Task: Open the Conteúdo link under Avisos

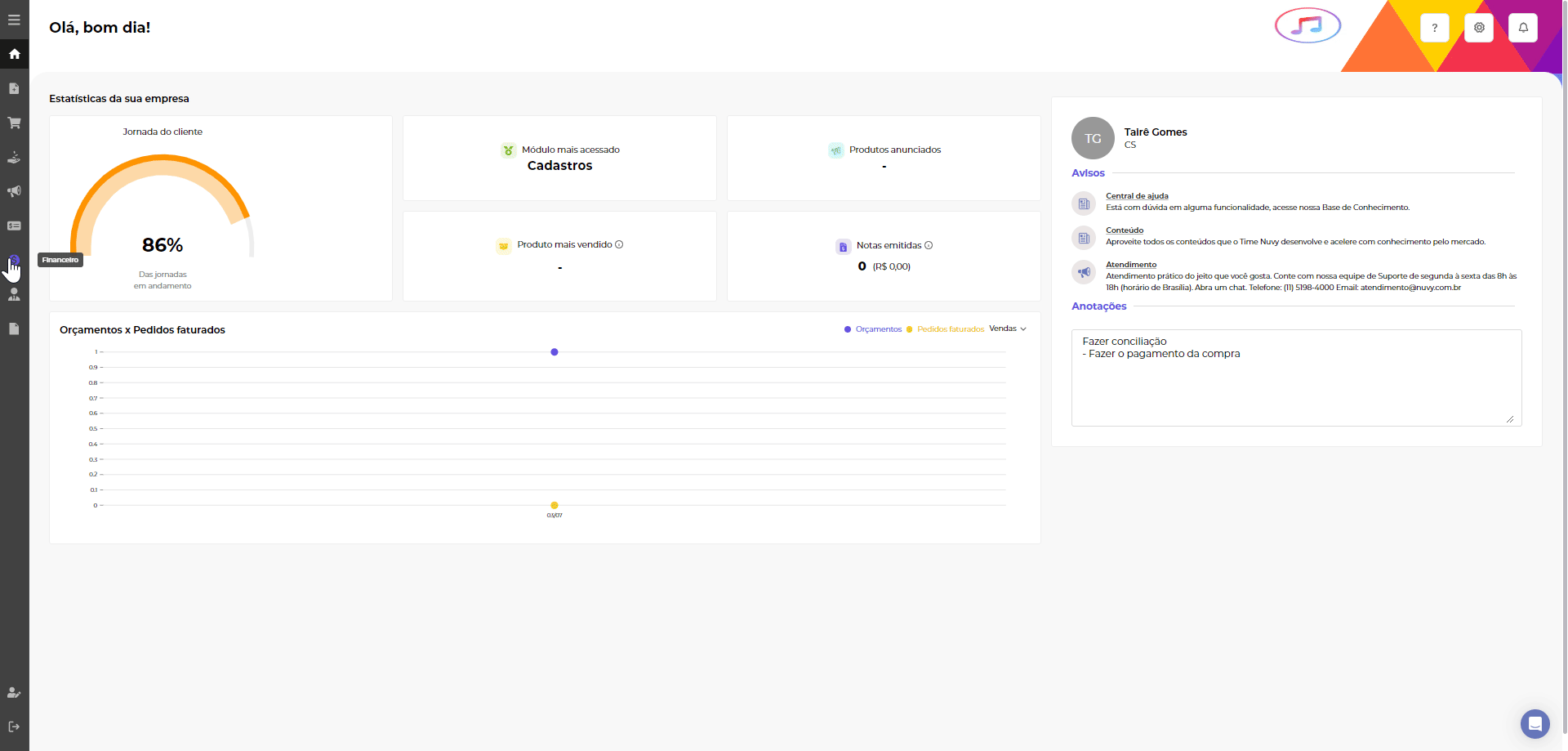Action: pos(1125,230)
